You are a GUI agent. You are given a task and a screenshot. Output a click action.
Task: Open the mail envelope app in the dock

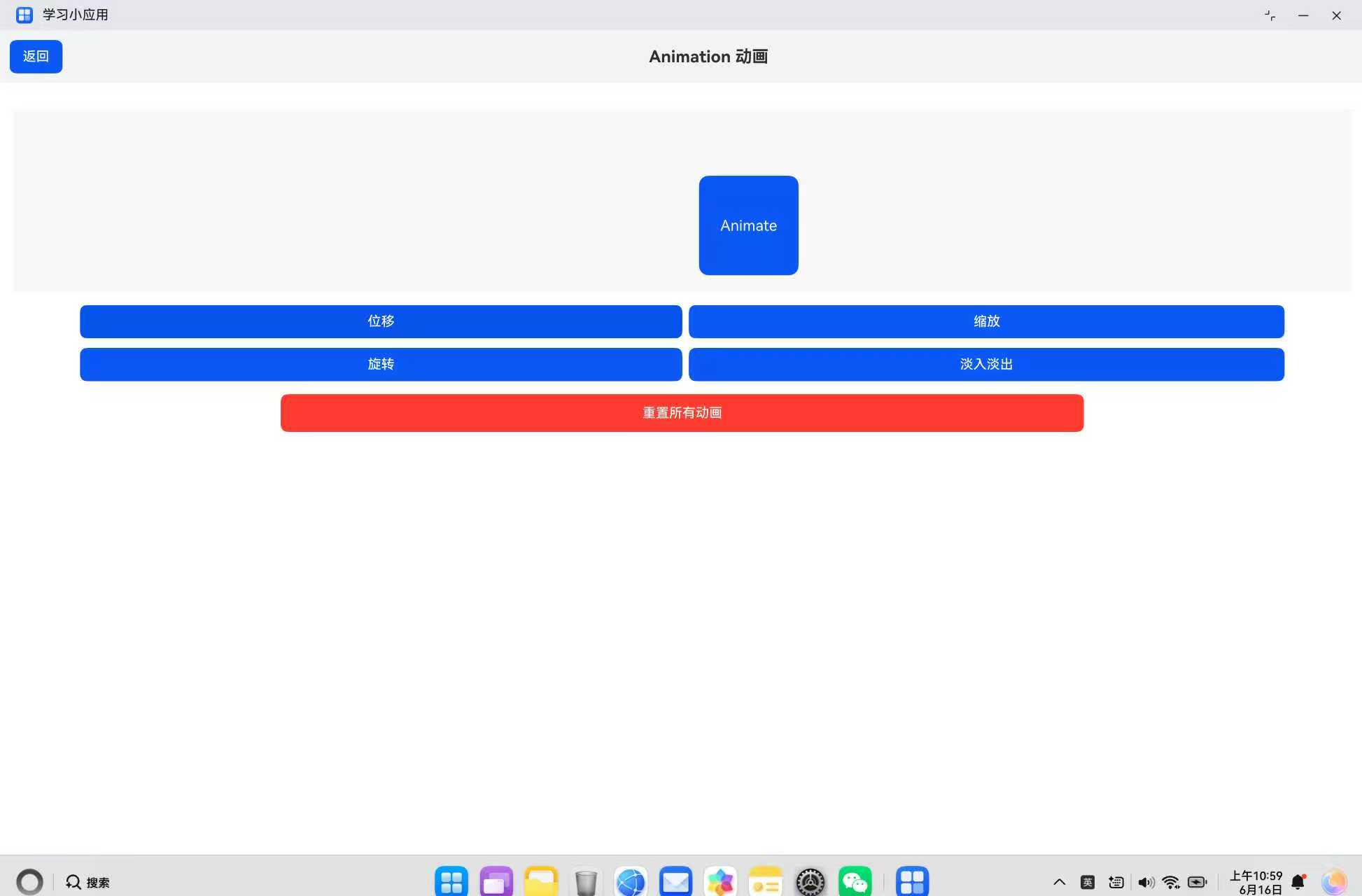tap(675, 882)
